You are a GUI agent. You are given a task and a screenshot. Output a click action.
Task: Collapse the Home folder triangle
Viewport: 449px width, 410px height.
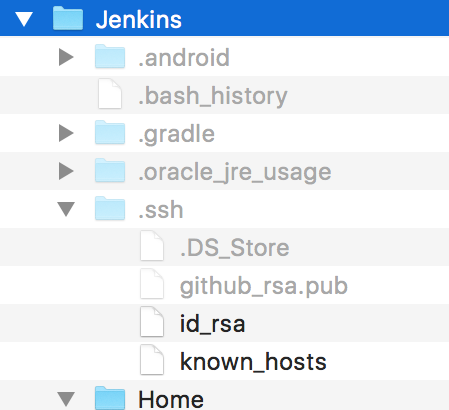[66, 399]
